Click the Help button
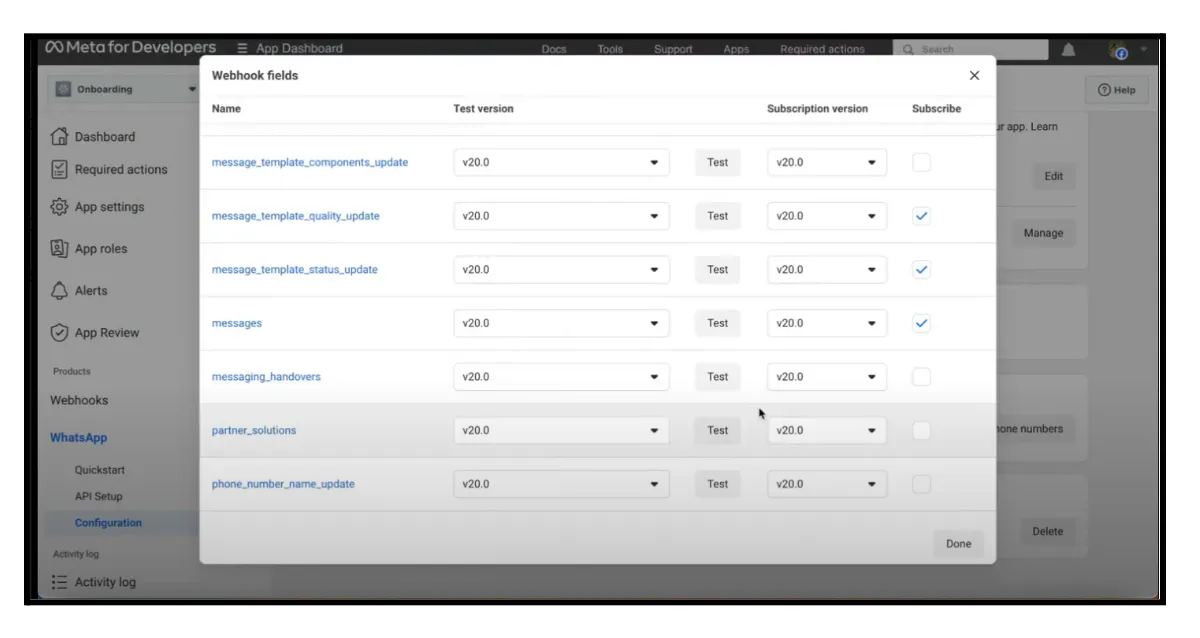 (1116, 90)
